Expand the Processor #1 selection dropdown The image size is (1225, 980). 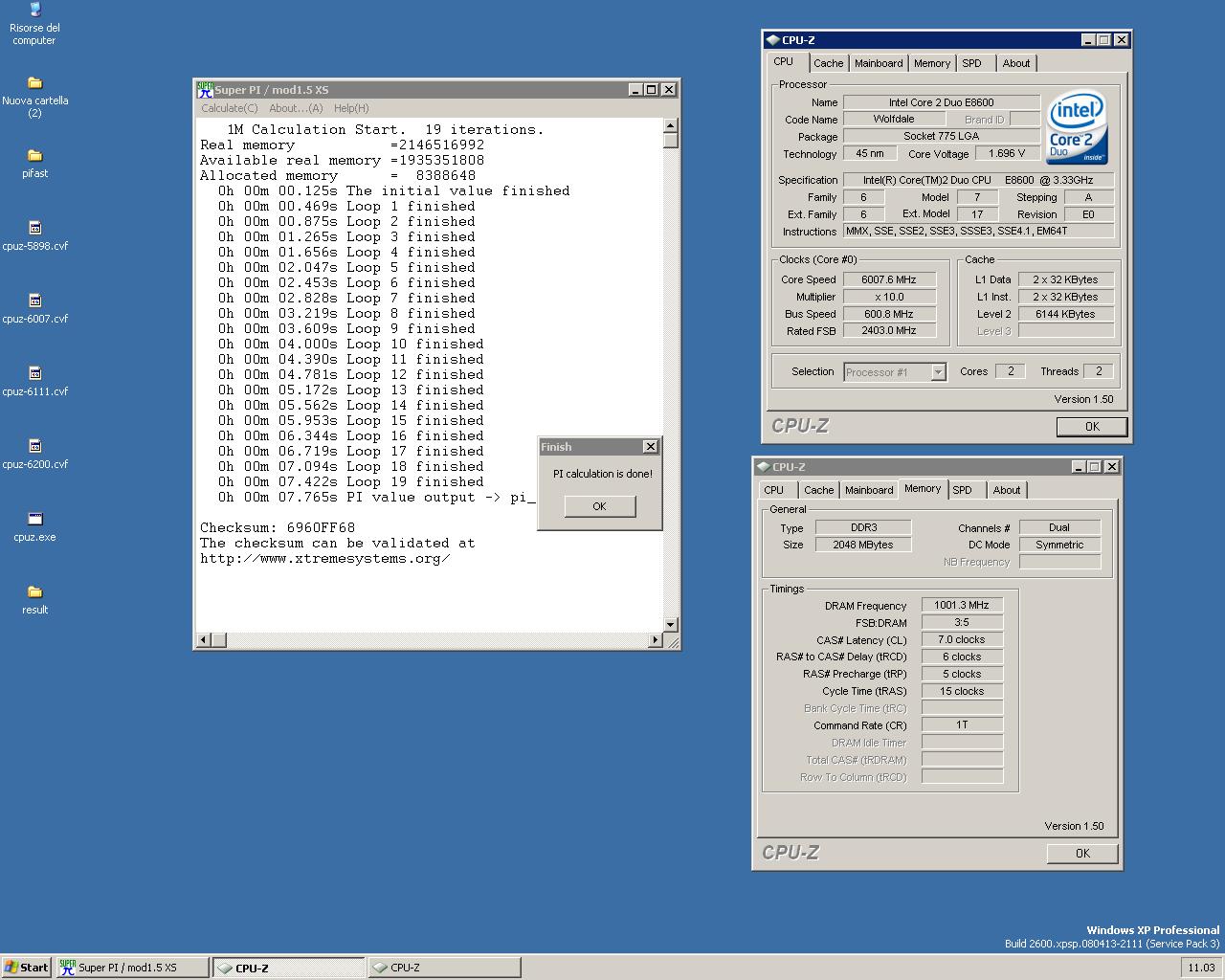tap(938, 372)
